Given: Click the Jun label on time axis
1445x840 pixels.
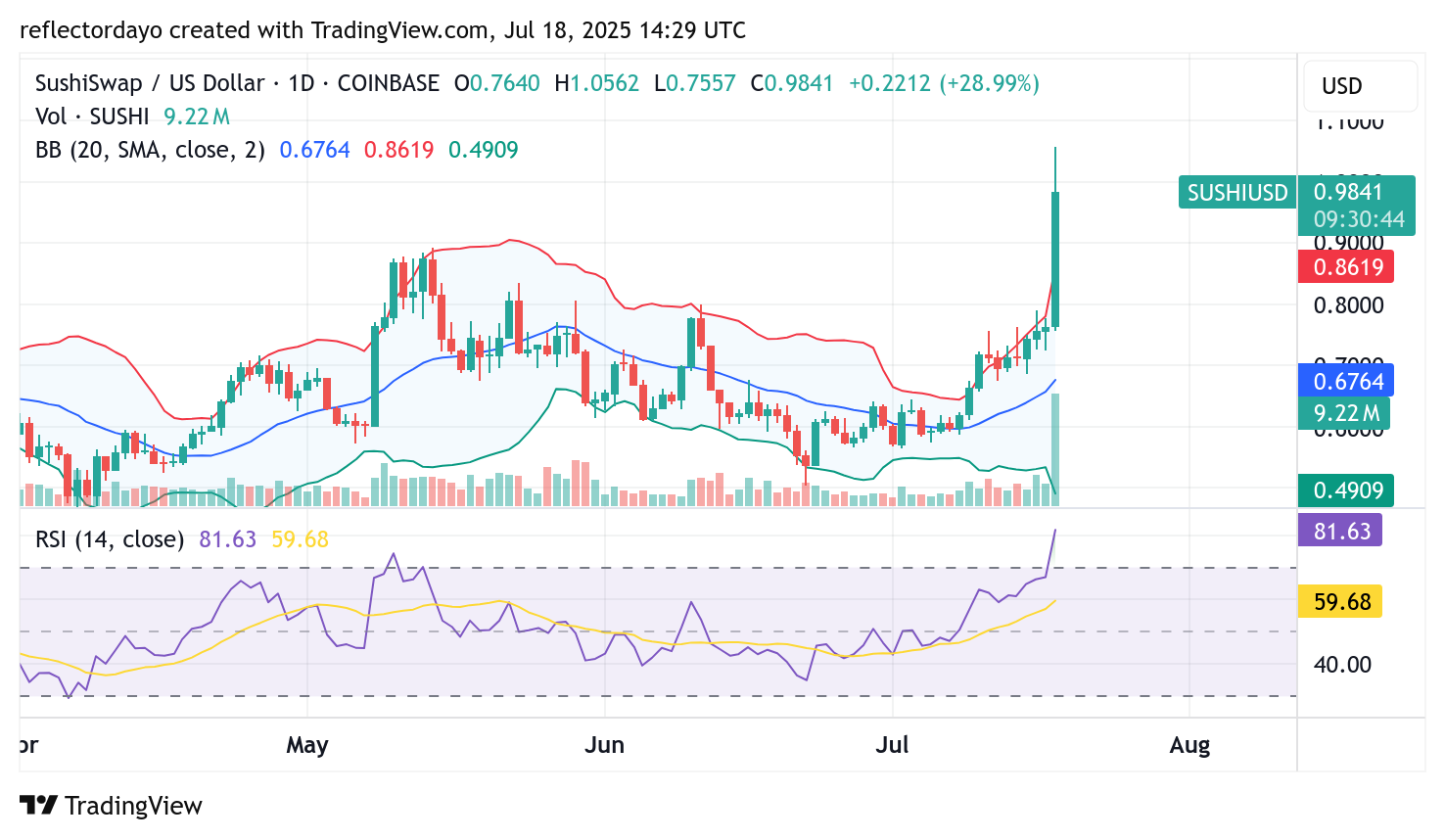Looking at the screenshot, I should 604,745.
